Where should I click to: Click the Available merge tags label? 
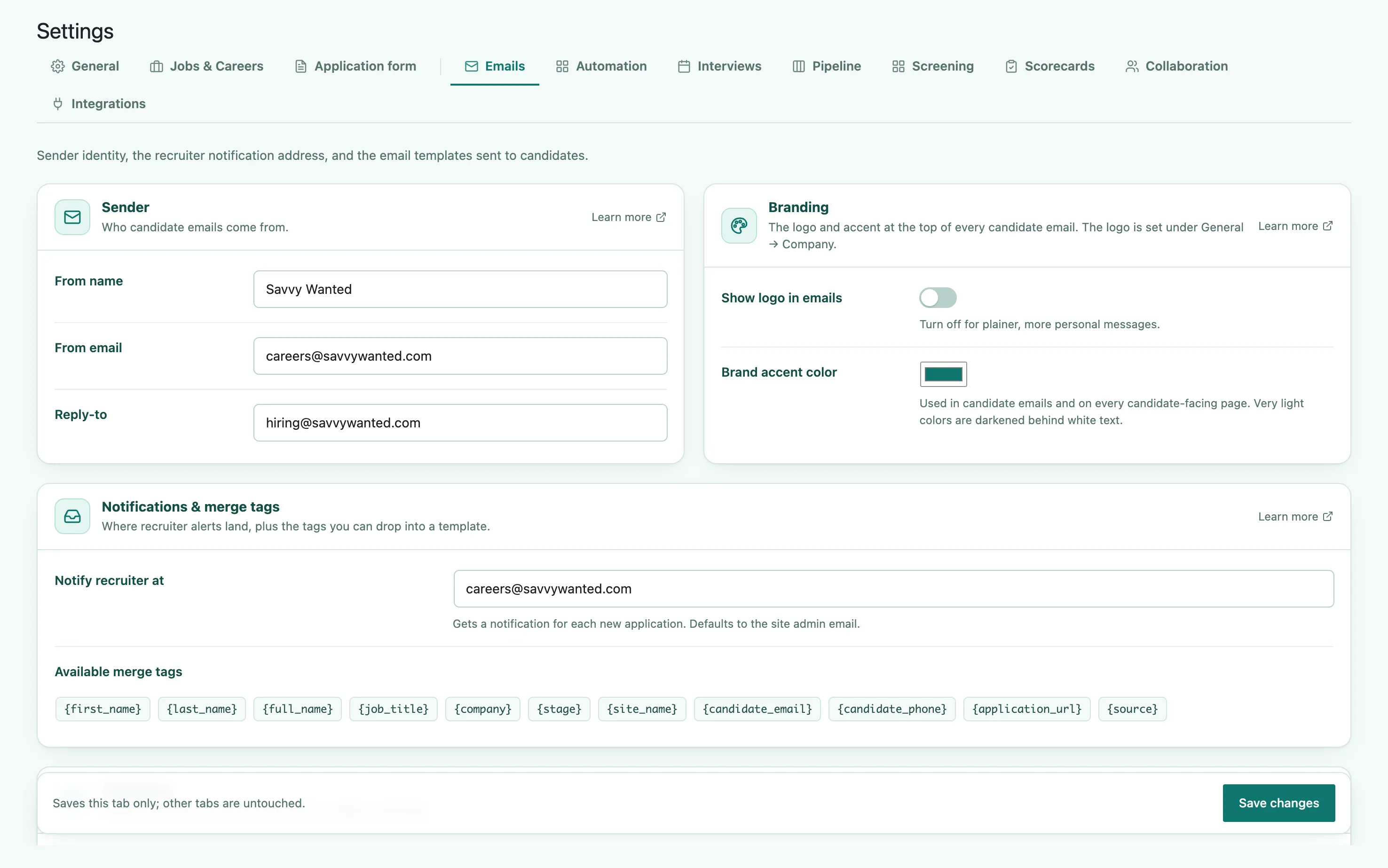[x=118, y=671]
